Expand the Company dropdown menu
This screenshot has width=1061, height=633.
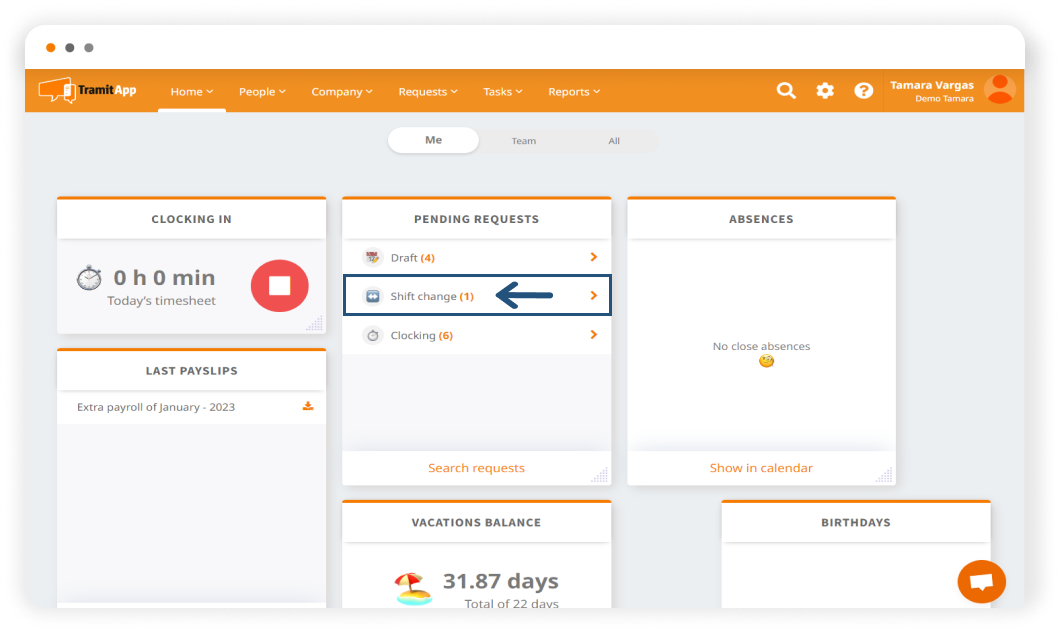pos(341,92)
